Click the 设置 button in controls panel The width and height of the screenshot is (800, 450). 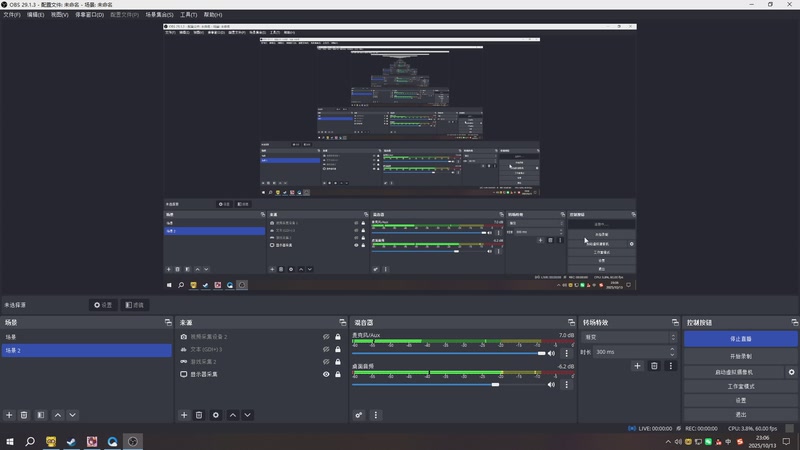point(741,401)
